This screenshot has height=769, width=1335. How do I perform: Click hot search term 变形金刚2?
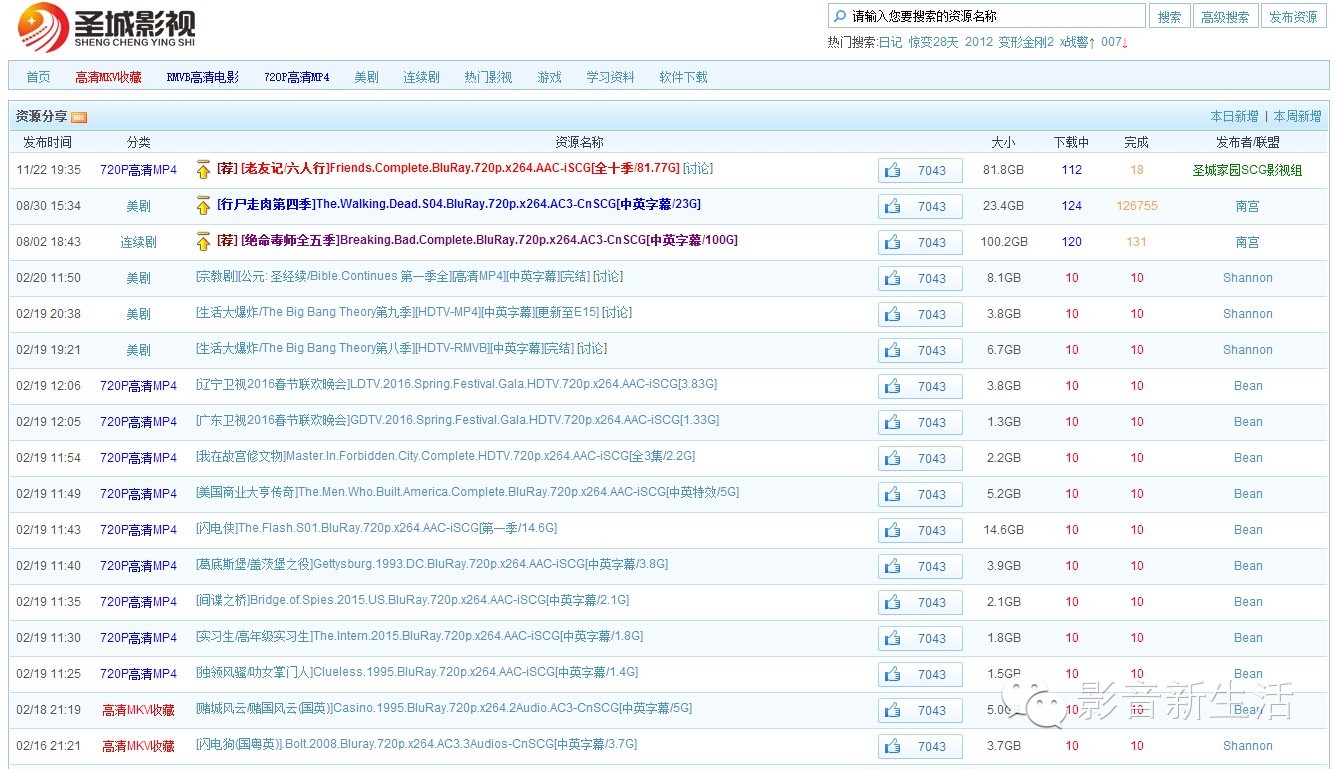coord(1026,42)
